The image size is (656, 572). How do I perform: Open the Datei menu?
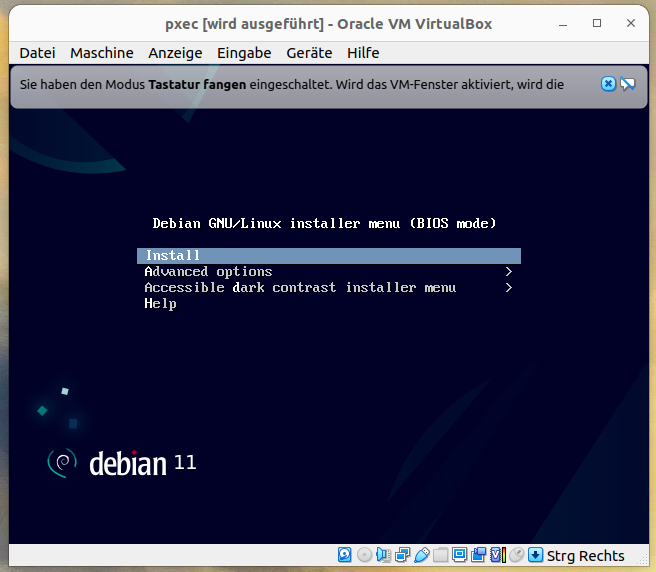37,53
